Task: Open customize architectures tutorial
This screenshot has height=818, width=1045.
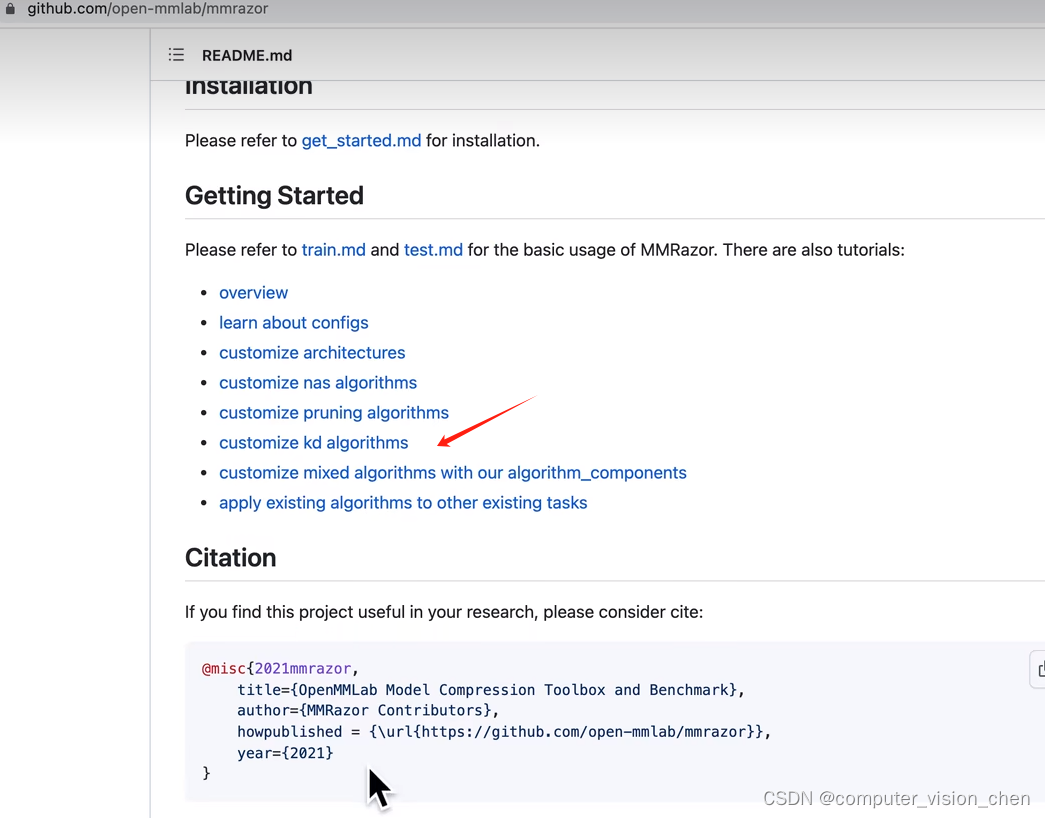Action: click(x=312, y=353)
